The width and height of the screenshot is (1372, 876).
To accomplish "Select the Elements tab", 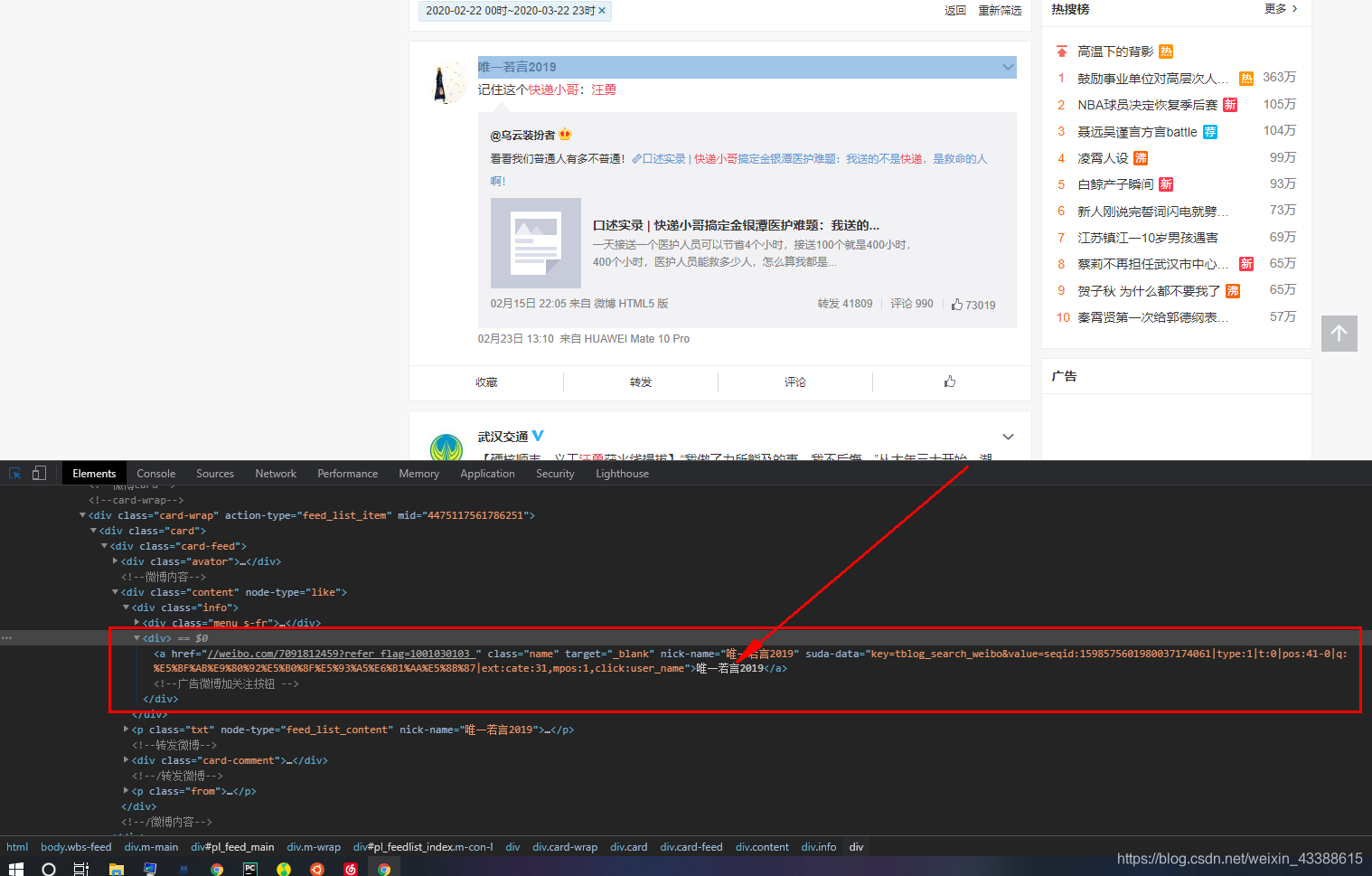I will [94, 474].
